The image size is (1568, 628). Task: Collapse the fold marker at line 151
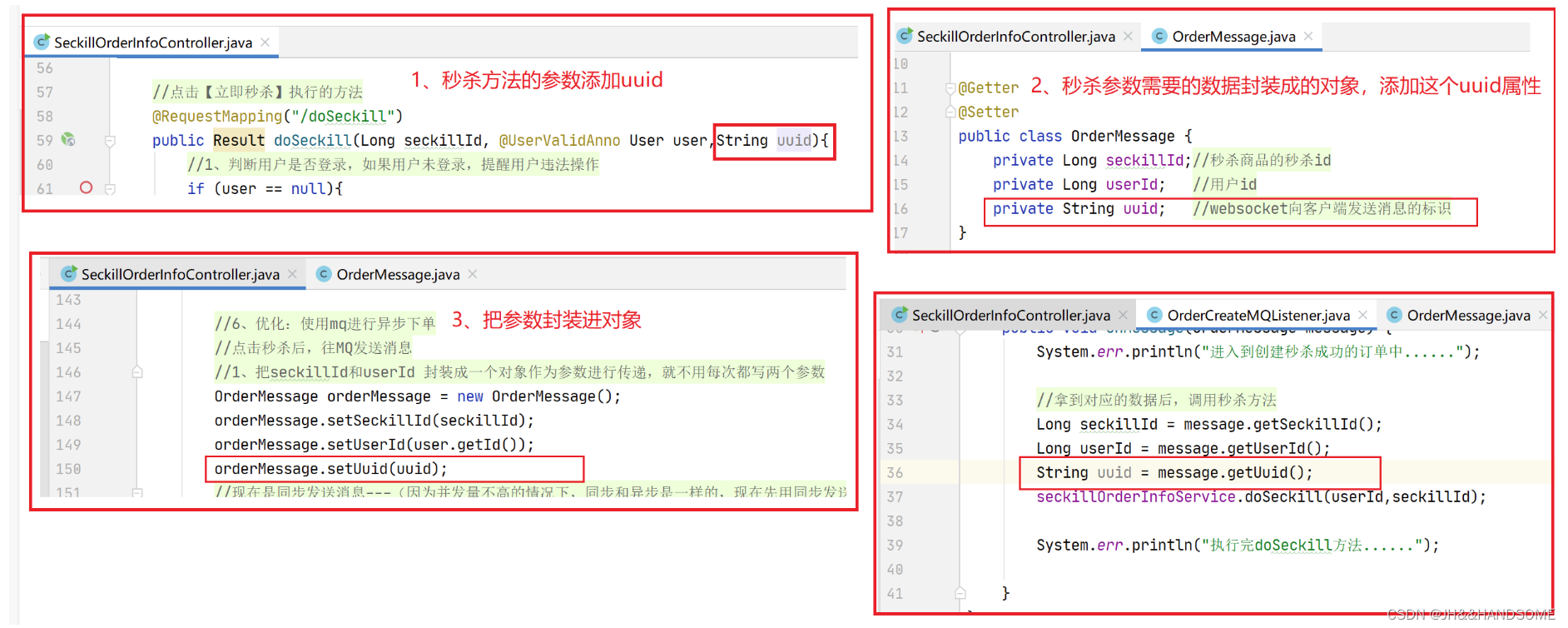coord(137,493)
